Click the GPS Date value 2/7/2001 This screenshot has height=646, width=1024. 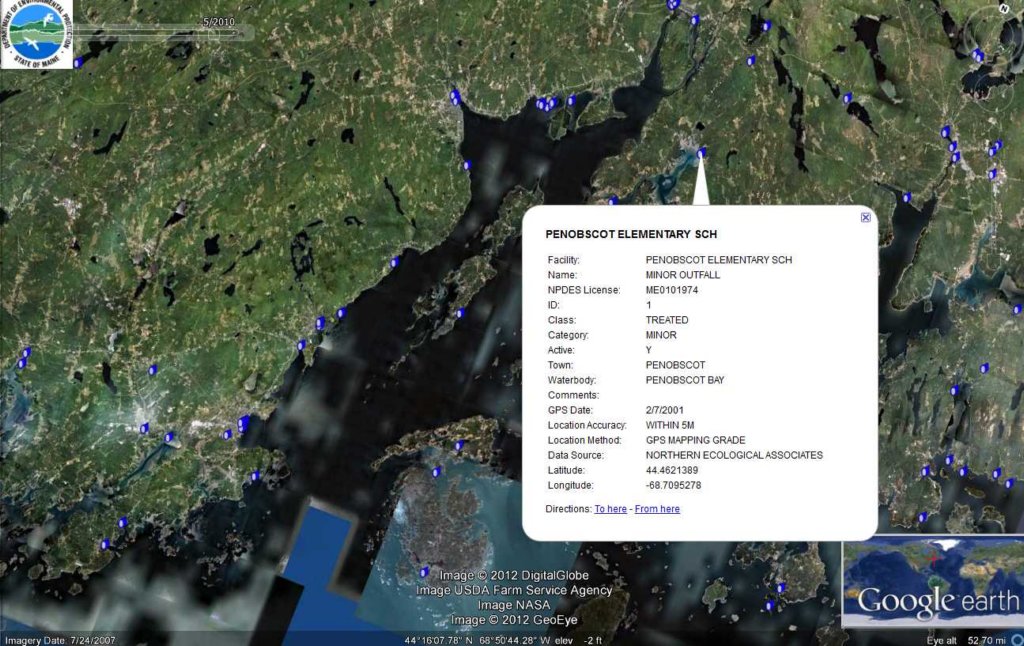664,410
